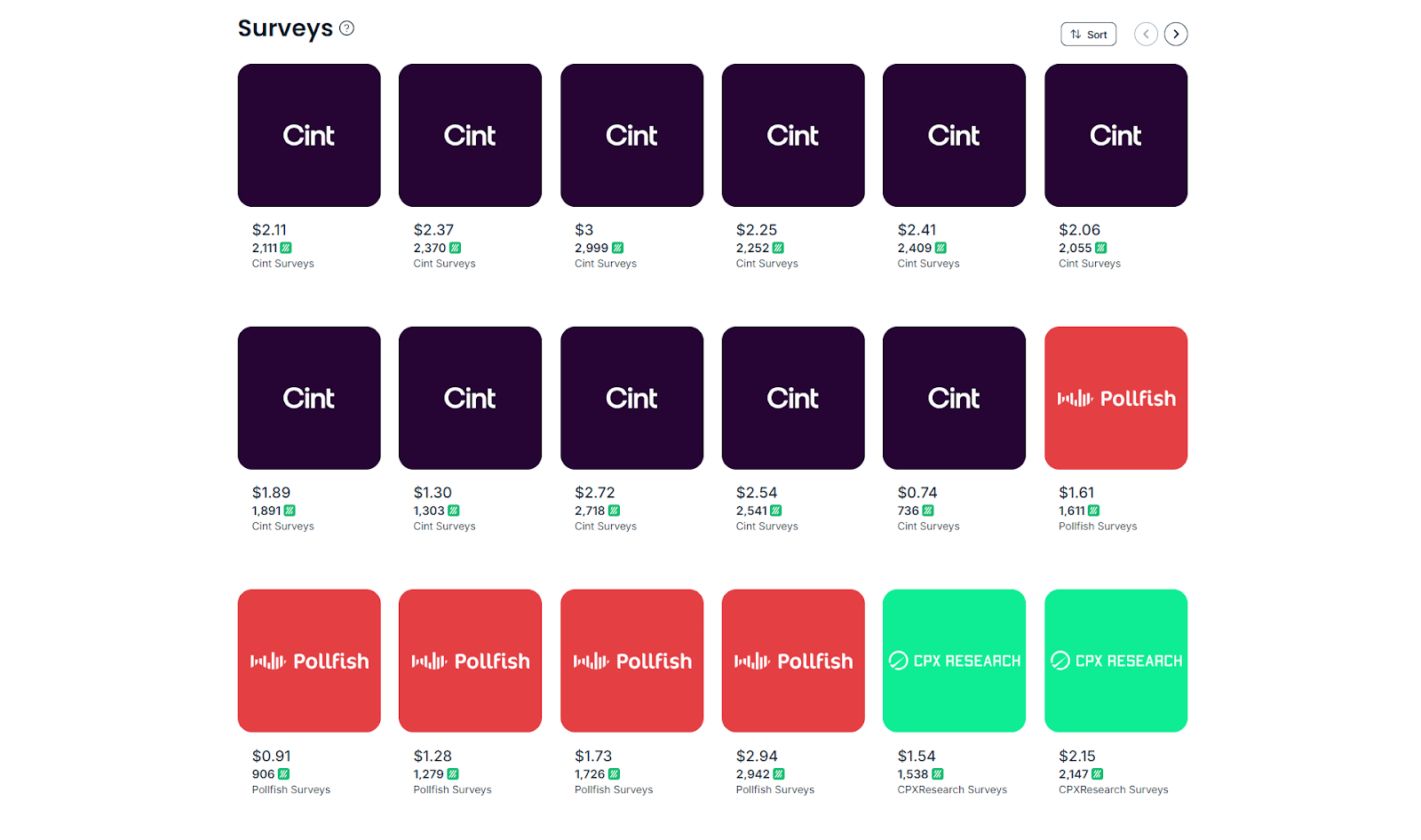The width and height of the screenshot is (1421, 840).
Task: Go to the previous page of surveys
Action: click(1146, 35)
